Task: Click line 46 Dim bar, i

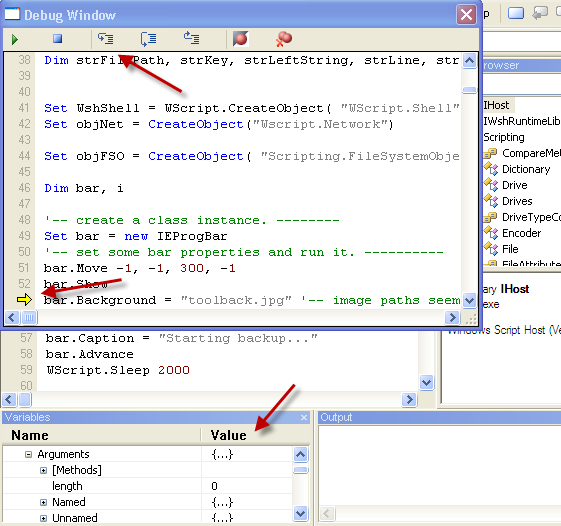Action: click(84, 188)
